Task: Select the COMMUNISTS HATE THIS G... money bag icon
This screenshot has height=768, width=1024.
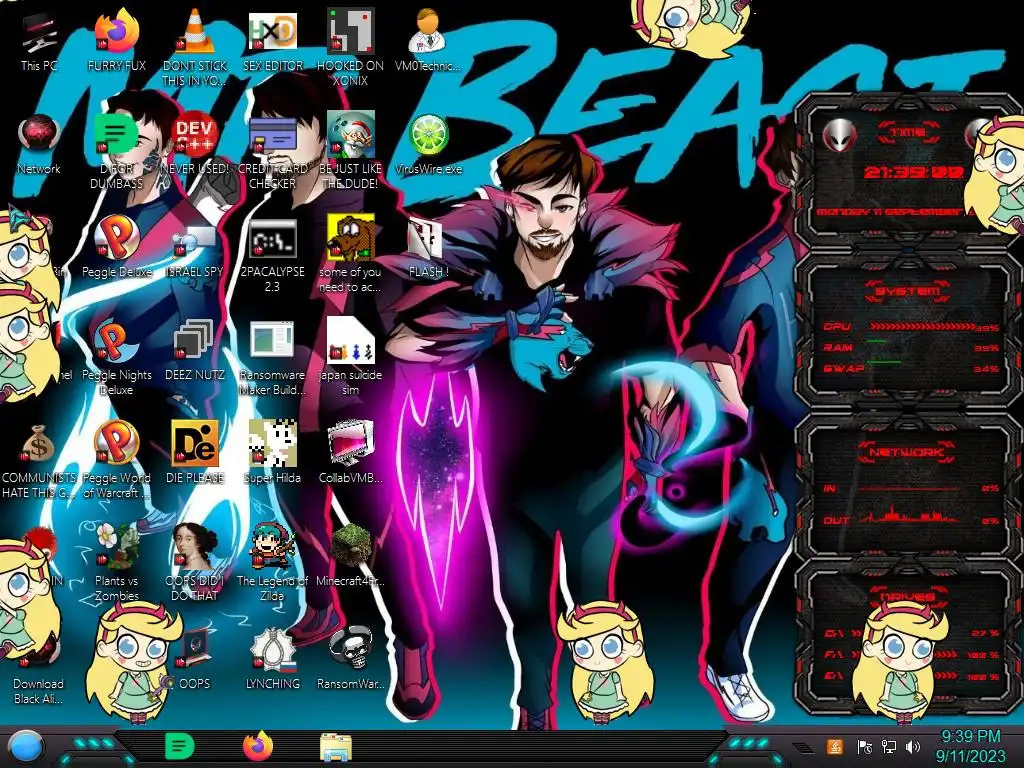Action: coord(39,461)
